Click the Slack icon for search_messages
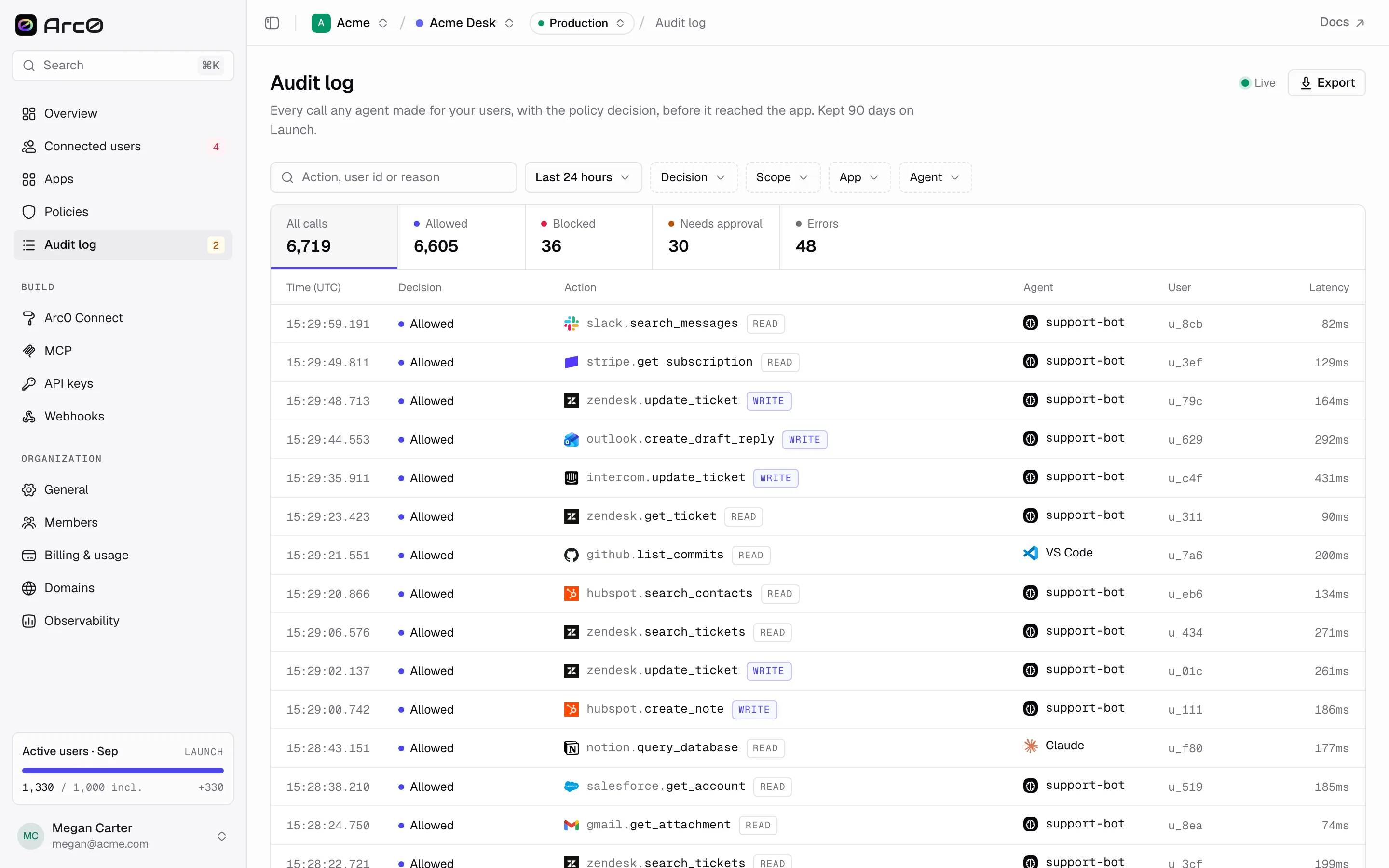Image resolution: width=1389 pixels, height=868 pixels. (x=571, y=324)
